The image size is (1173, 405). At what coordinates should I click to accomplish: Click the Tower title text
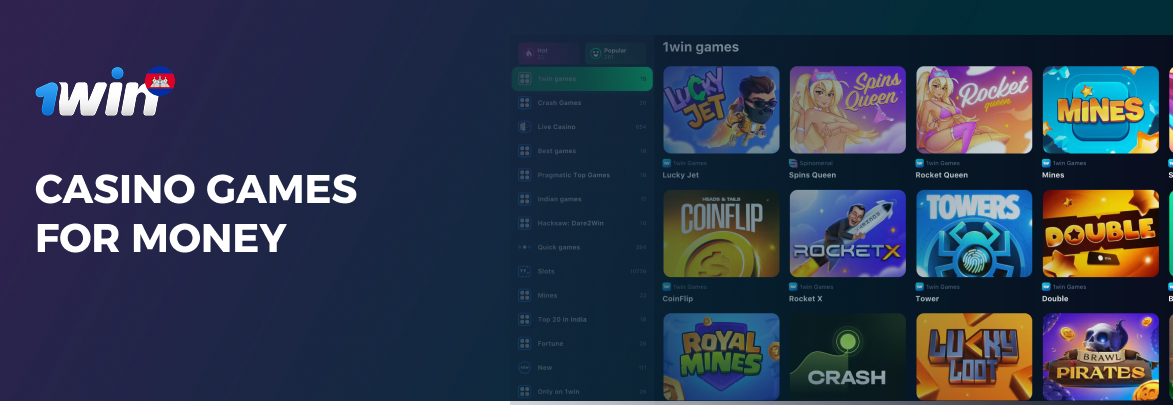927,299
